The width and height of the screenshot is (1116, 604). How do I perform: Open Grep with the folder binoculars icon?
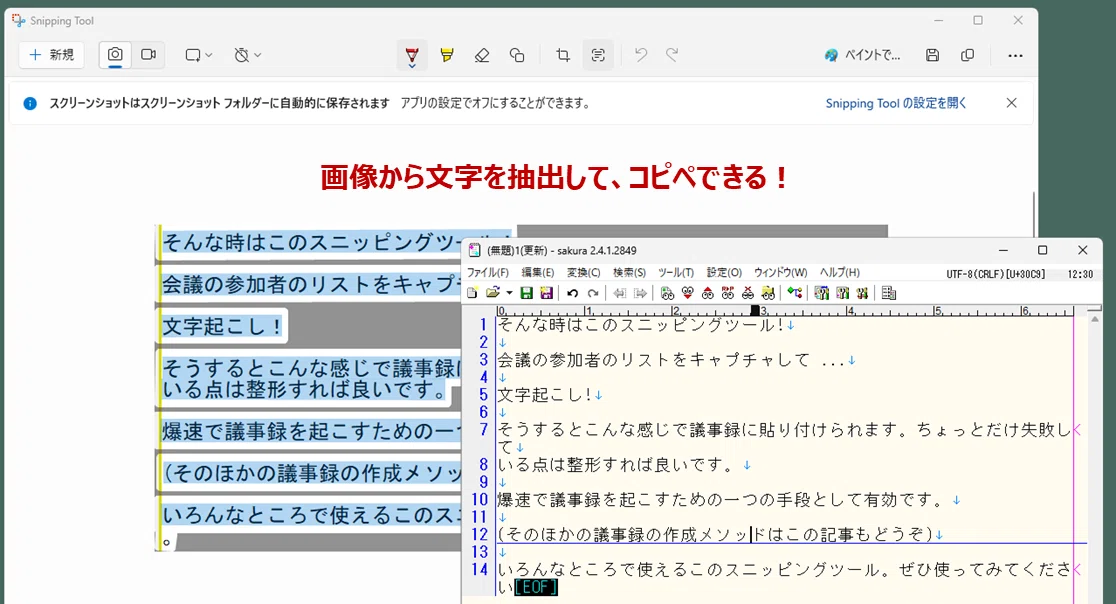coord(768,293)
